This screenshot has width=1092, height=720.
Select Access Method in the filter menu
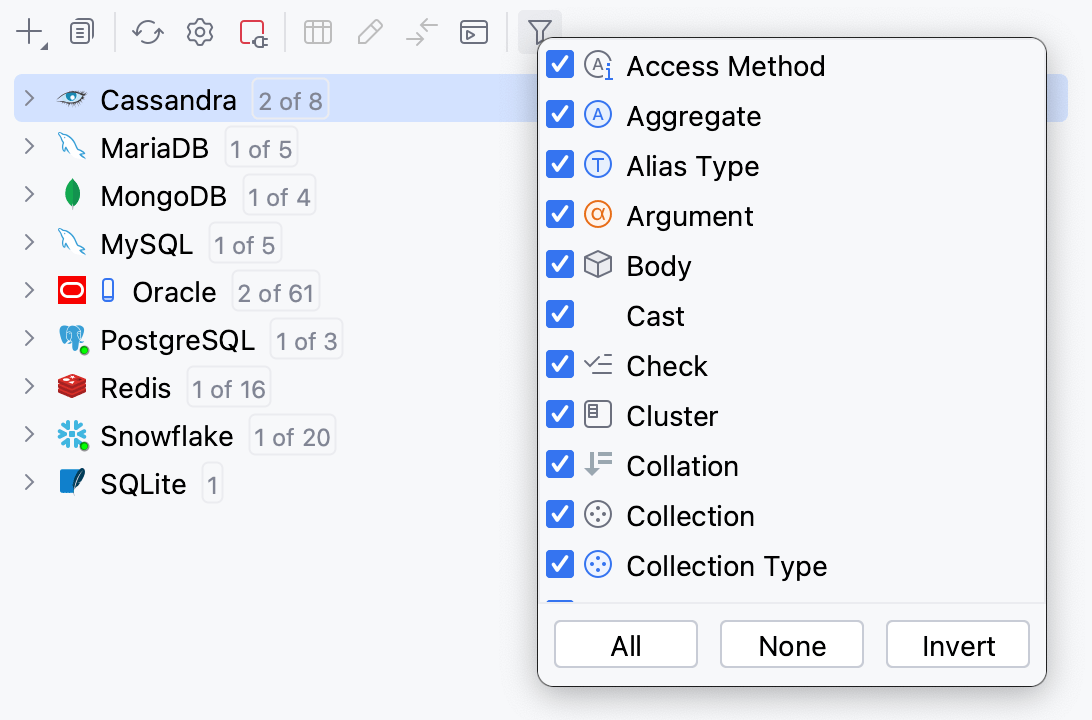725,66
